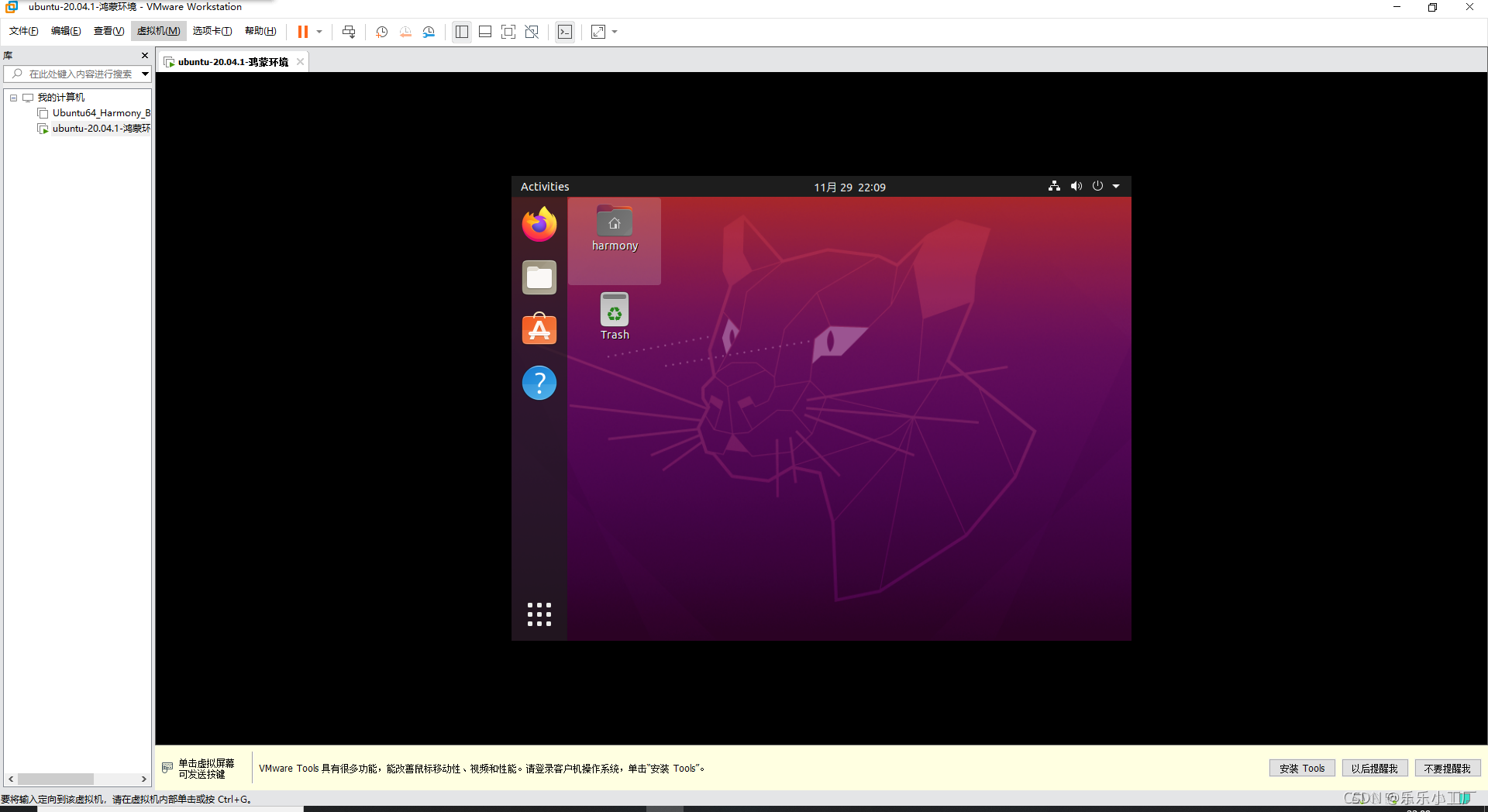The height and width of the screenshot is (812, 1488).
Task: Revert to the previous snapshot
Action: 405,32
